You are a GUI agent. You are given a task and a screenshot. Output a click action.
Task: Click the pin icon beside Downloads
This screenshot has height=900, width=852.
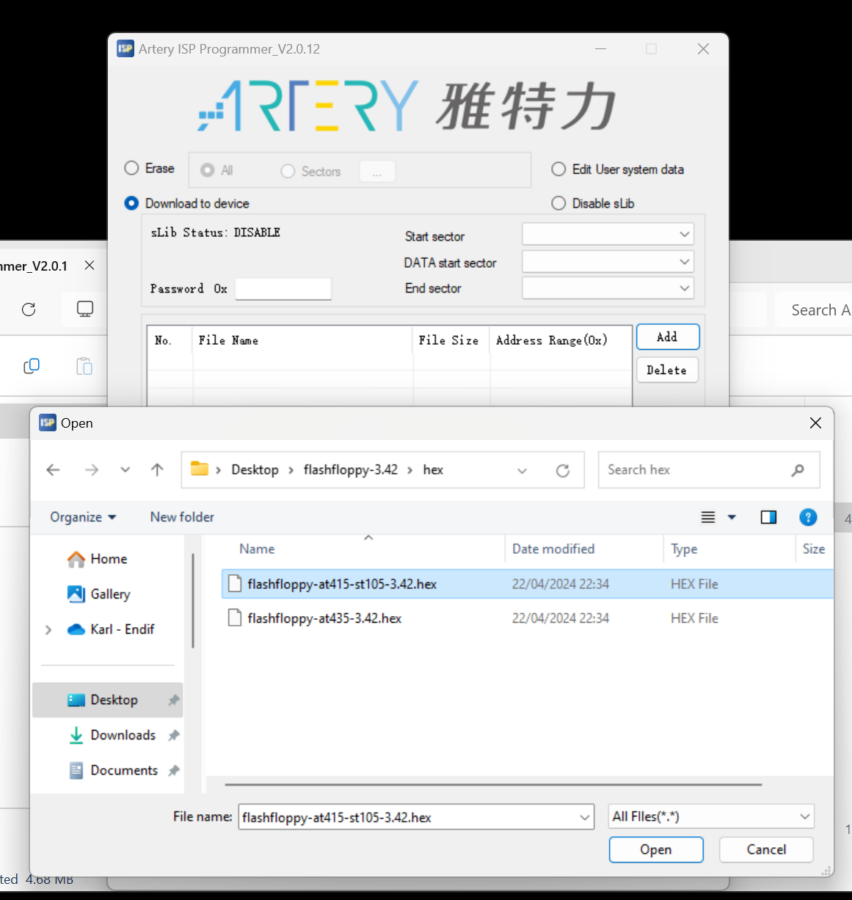[173, 735]
